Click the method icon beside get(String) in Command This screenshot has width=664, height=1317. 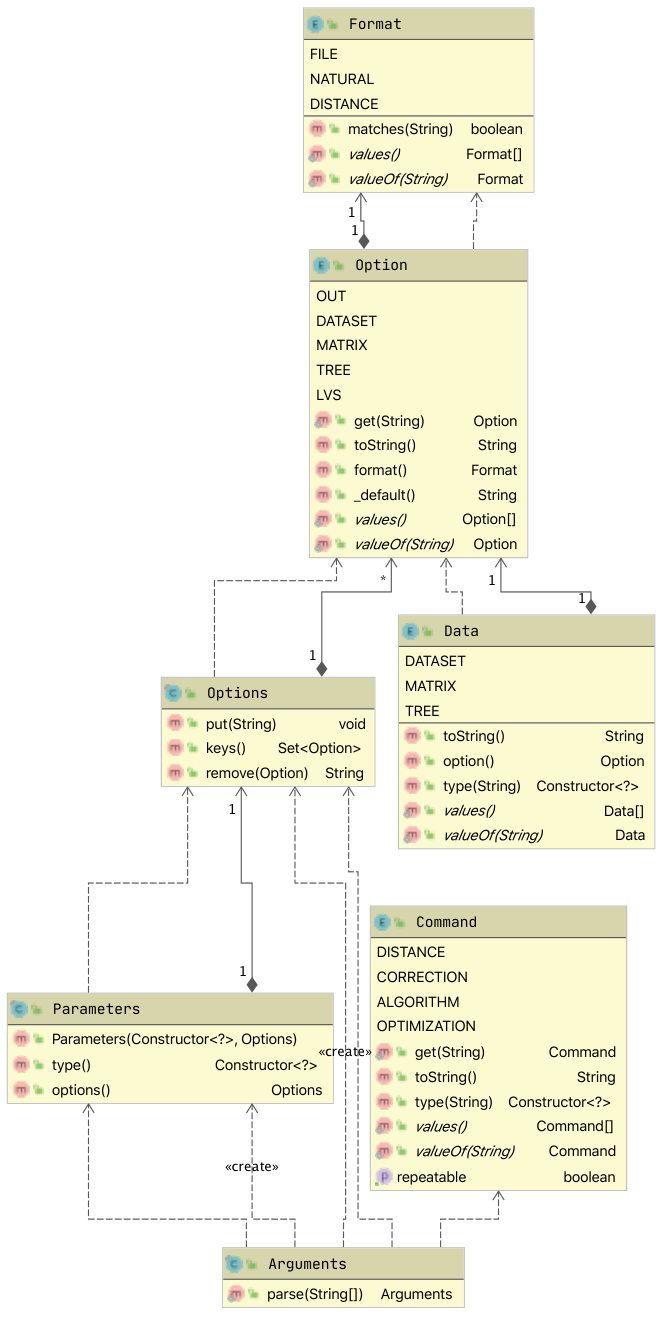click(x=383, y=1052)
